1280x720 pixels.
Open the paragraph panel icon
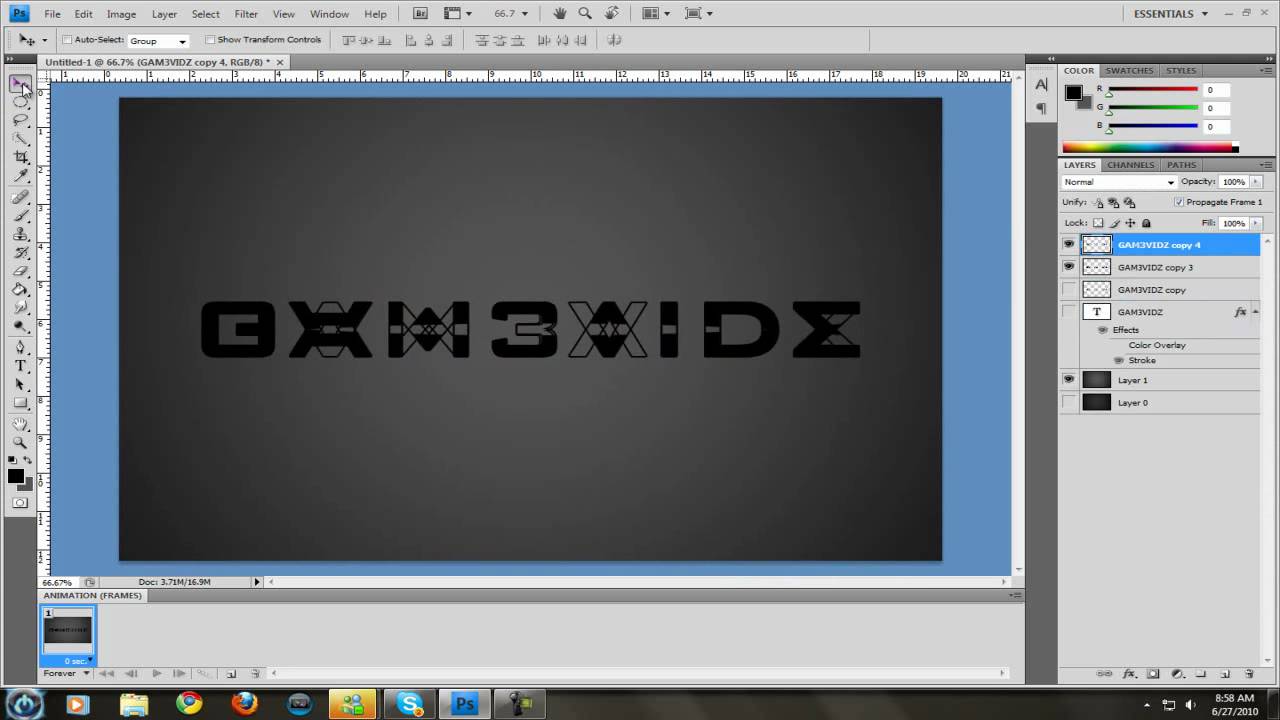pyautogui.click(x=1041, y=108)
